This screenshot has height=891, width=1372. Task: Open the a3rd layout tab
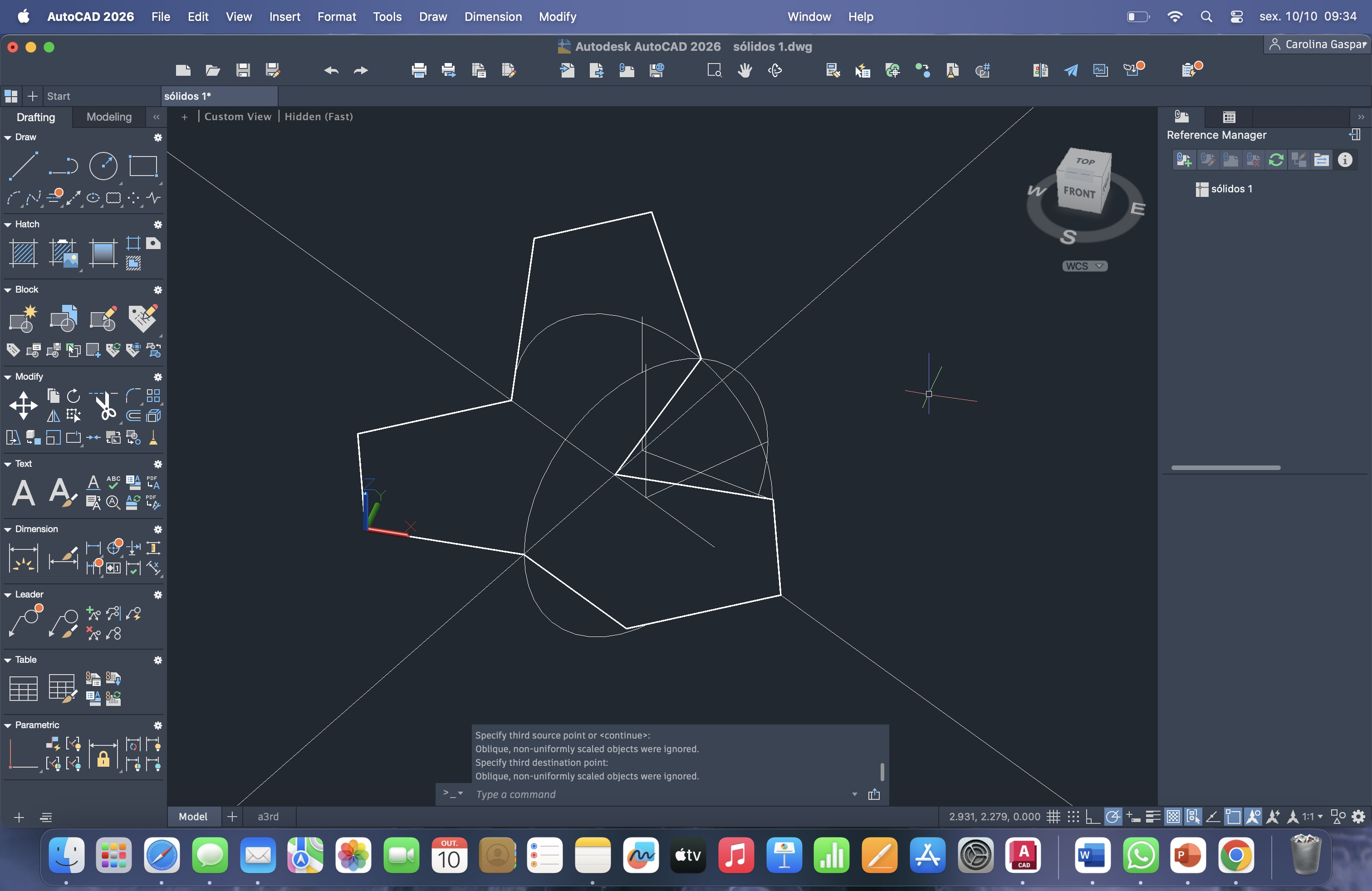pos(268,817)
